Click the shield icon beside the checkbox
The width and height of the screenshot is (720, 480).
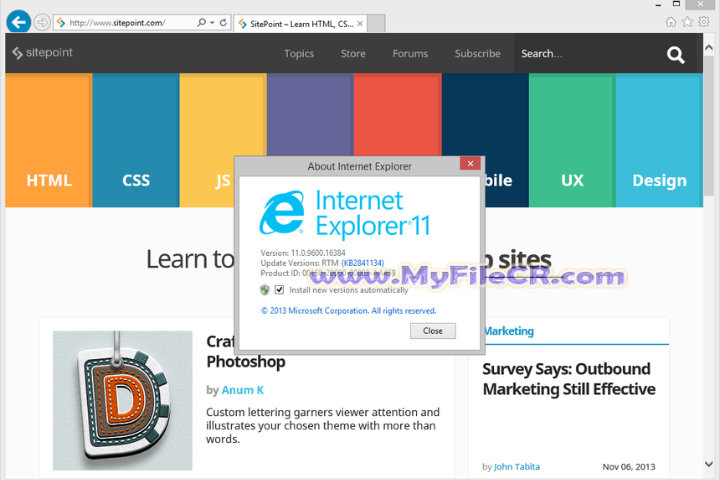click(x=264, y=290)
